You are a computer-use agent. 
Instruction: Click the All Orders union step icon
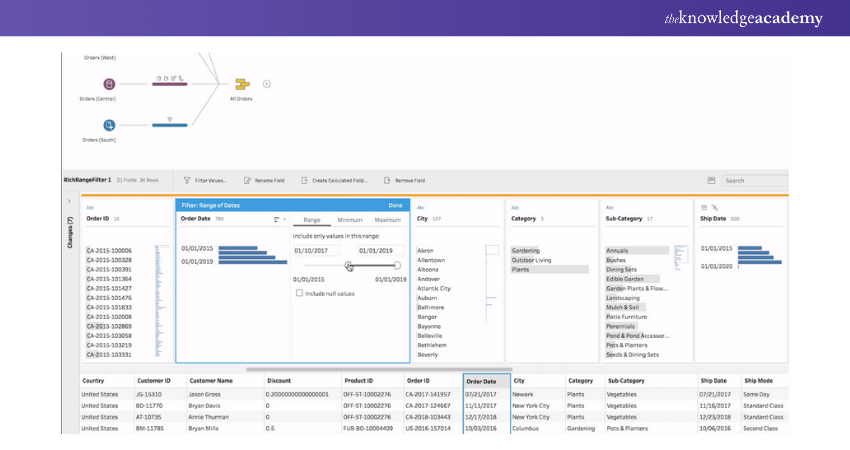click(x=241, y=84)
